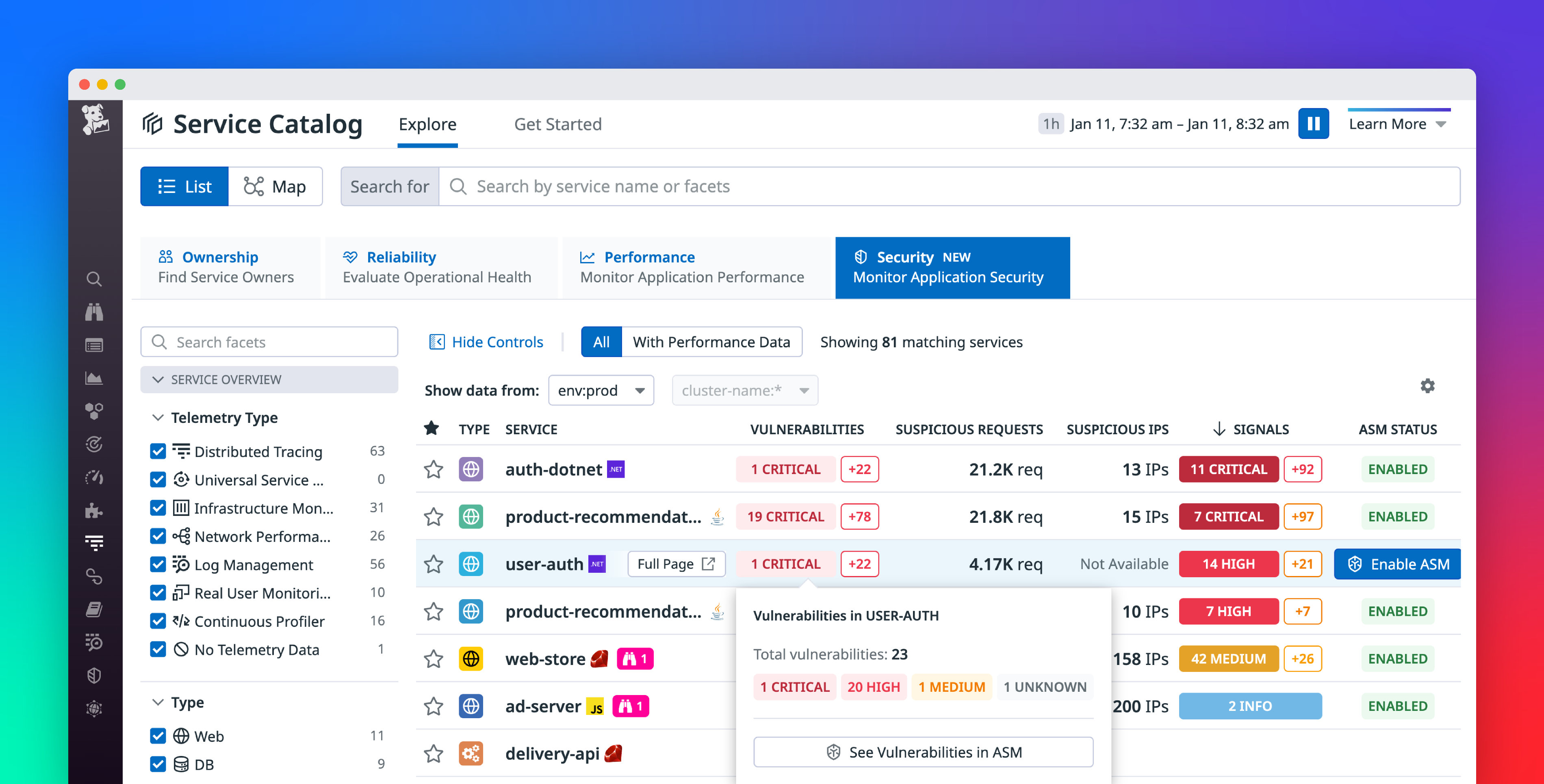The image size is (1544, 784).
Task: Select the Synthetics infinity icon in the sidebar
Action: (x=94, y=577)
